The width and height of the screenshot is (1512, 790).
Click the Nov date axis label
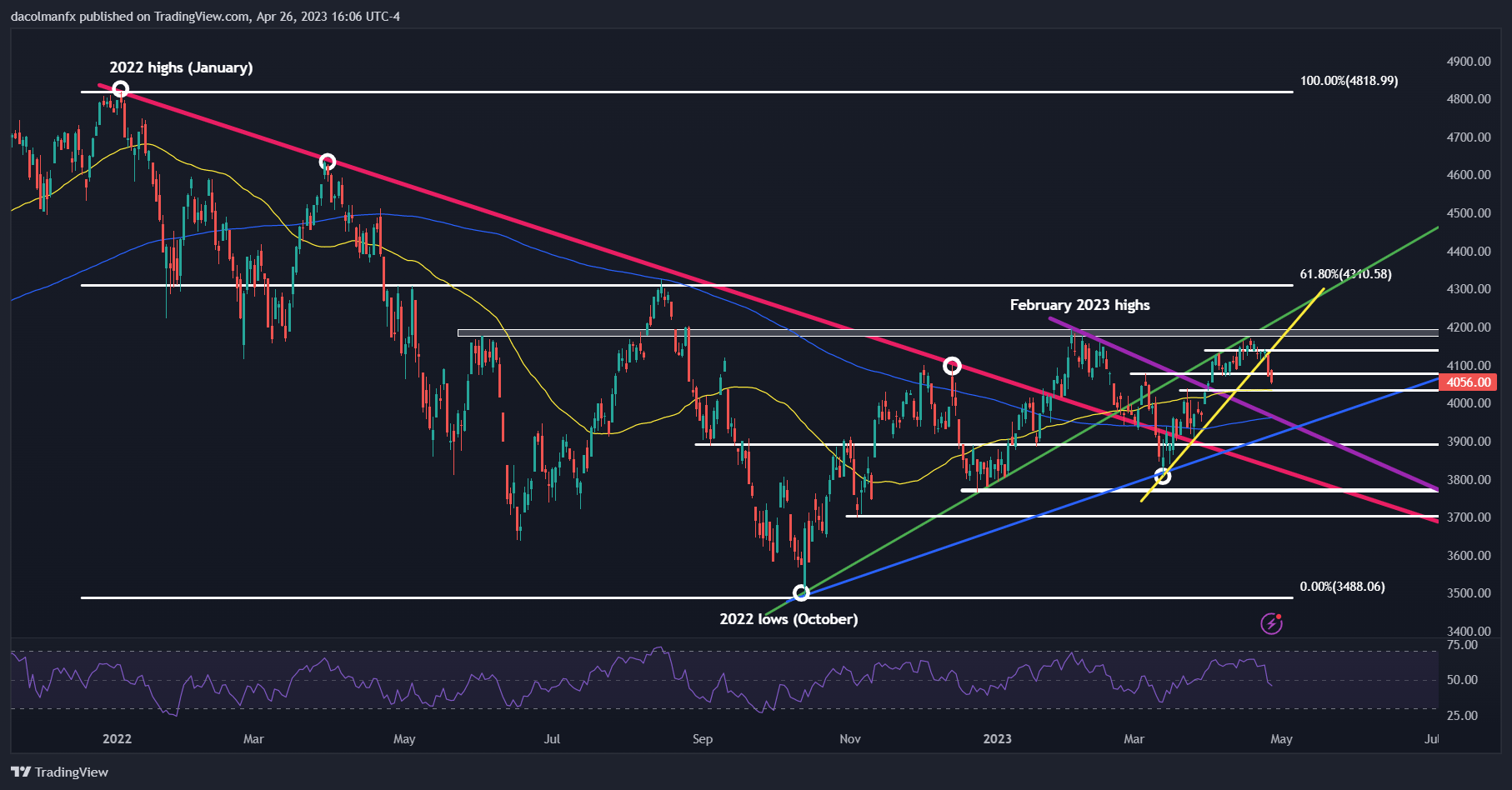(x=850, y=739)
